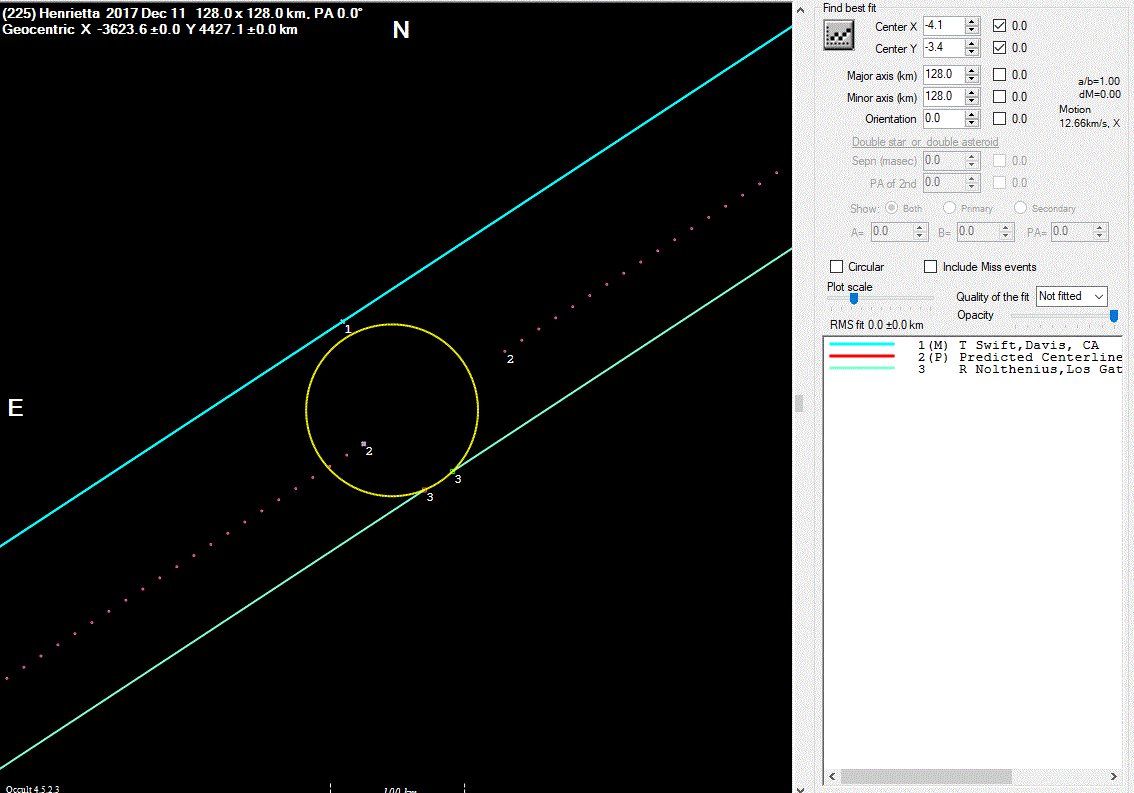Click the 'Geocentric X -3623.6' coordinates line
The image size is (1134, 793).
150,30
